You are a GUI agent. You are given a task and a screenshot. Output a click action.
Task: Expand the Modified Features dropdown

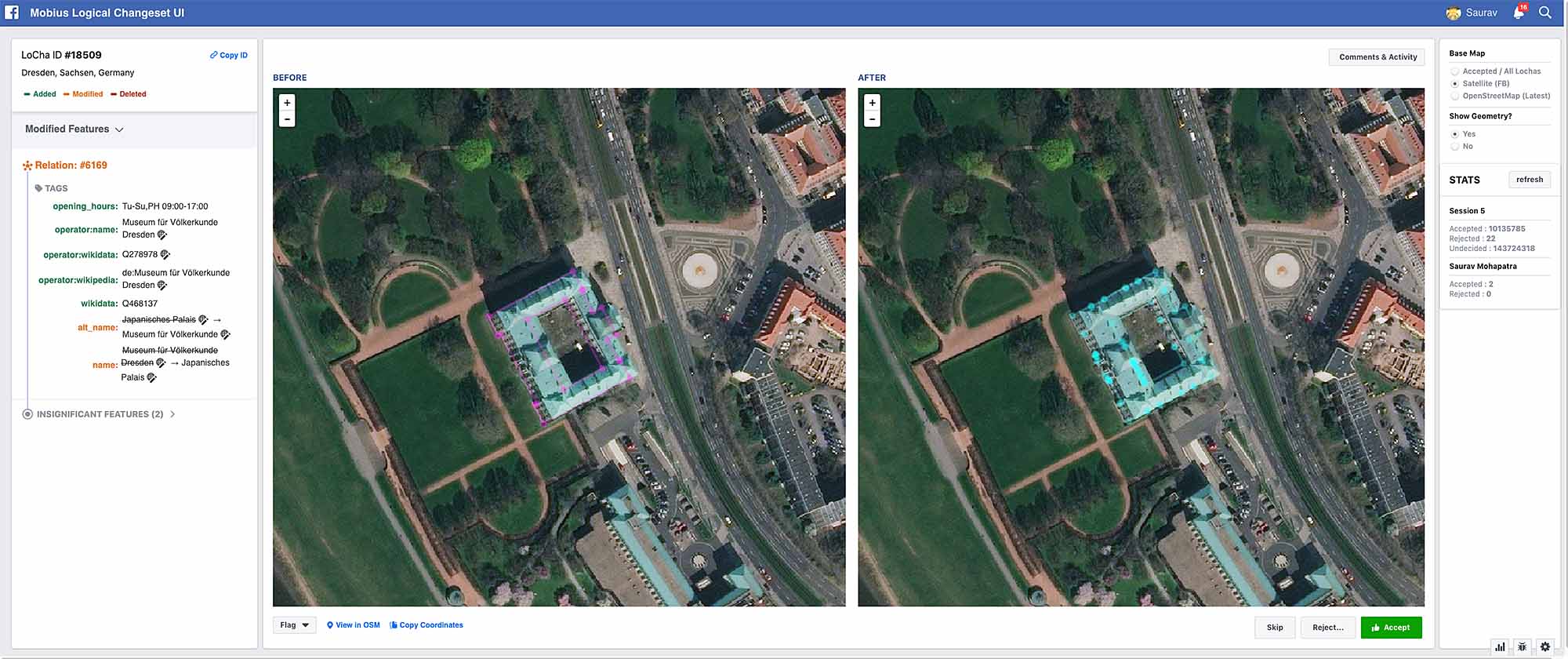coord(74,129)
